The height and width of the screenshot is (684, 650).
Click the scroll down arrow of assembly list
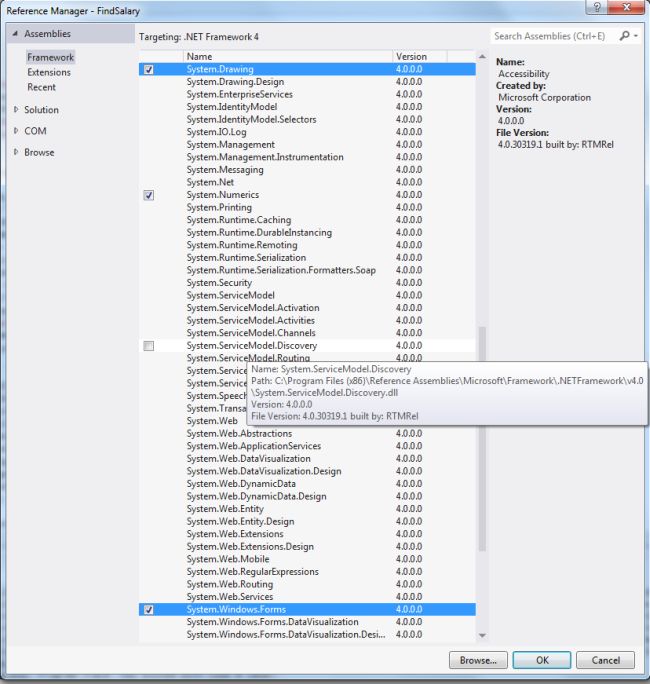coord(482,636)
